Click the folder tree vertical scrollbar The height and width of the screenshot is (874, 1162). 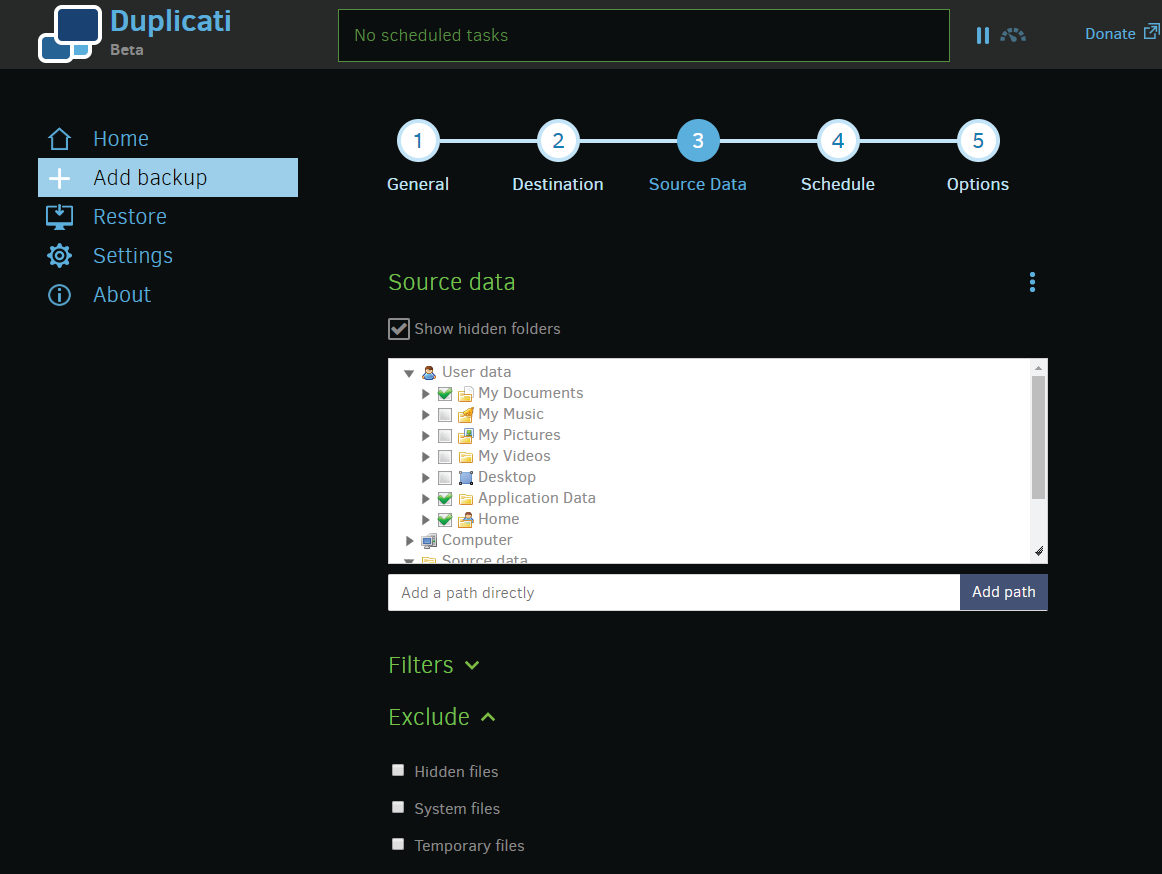(x=1038, y=437)
